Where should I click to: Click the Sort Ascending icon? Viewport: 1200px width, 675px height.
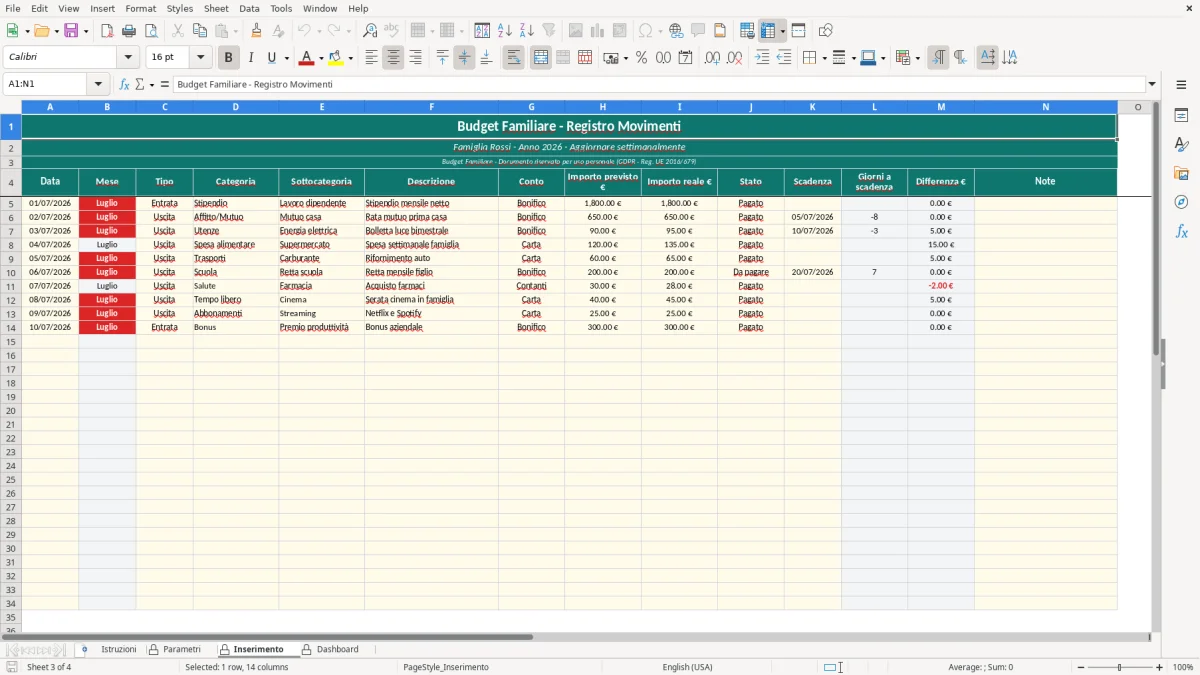pos(505,31)
